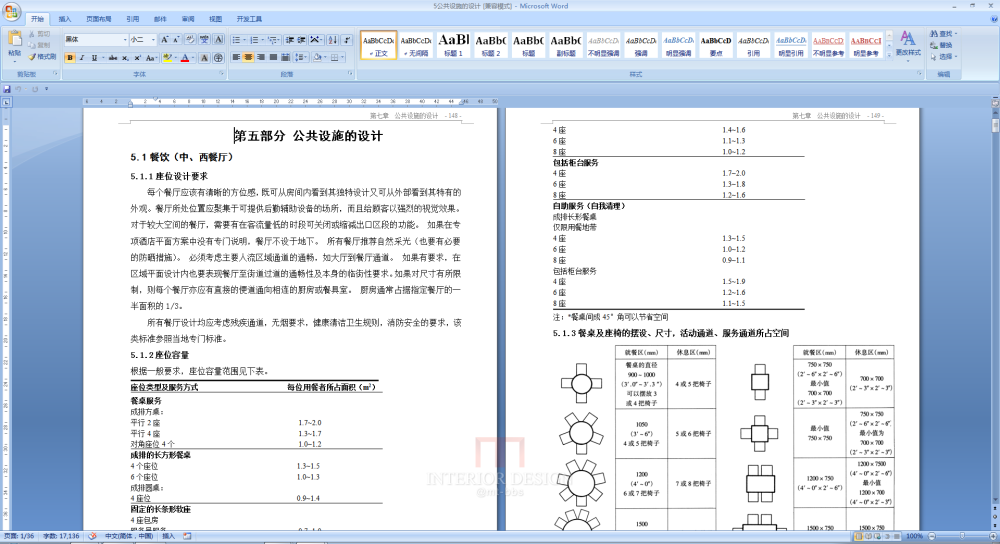The width and height of the screenshot is (1000, 544).
Task: Toggle Align Left
Action: pyautogui.click(x=236, y=57)
